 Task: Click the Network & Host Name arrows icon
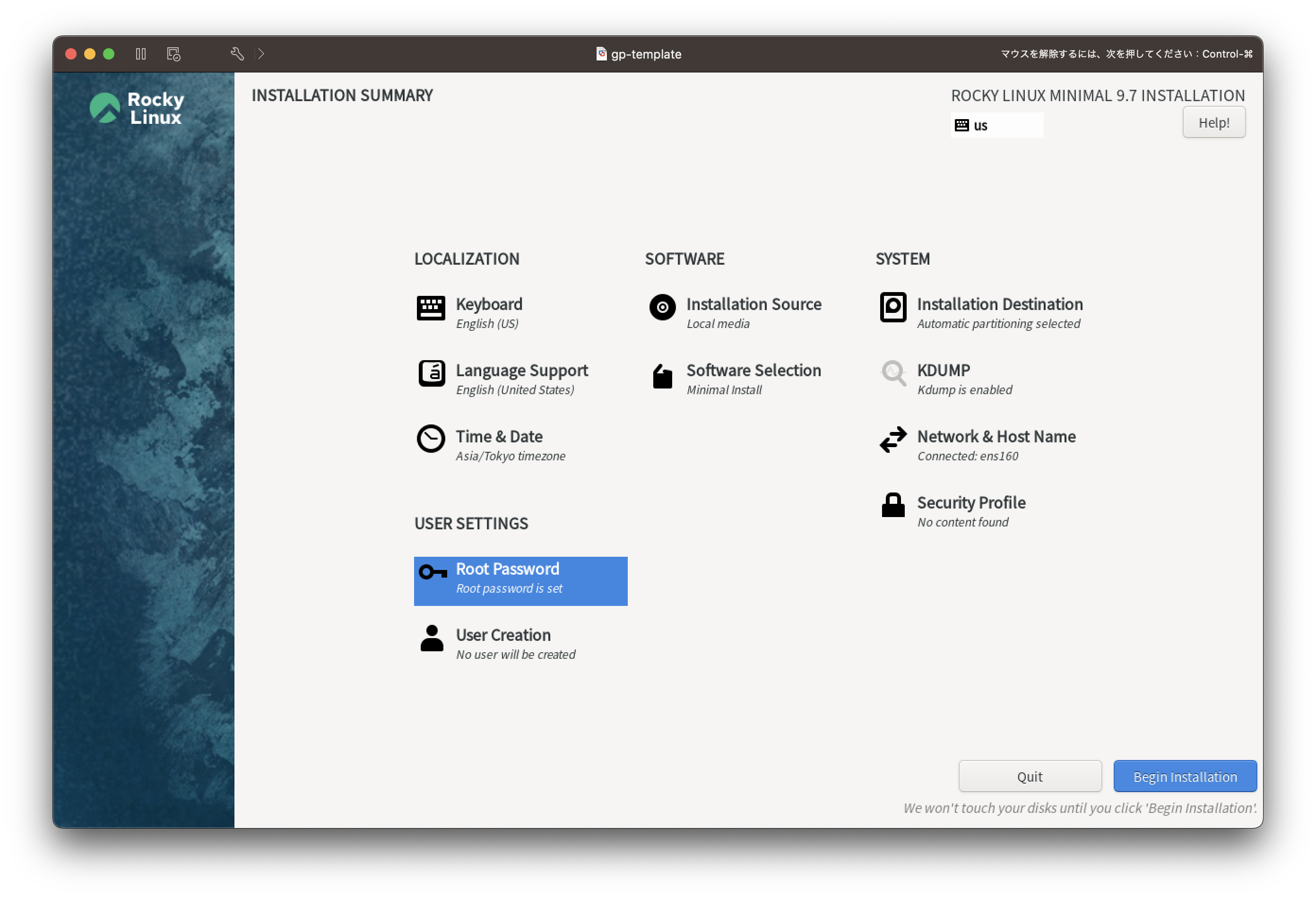click(893, 440)
